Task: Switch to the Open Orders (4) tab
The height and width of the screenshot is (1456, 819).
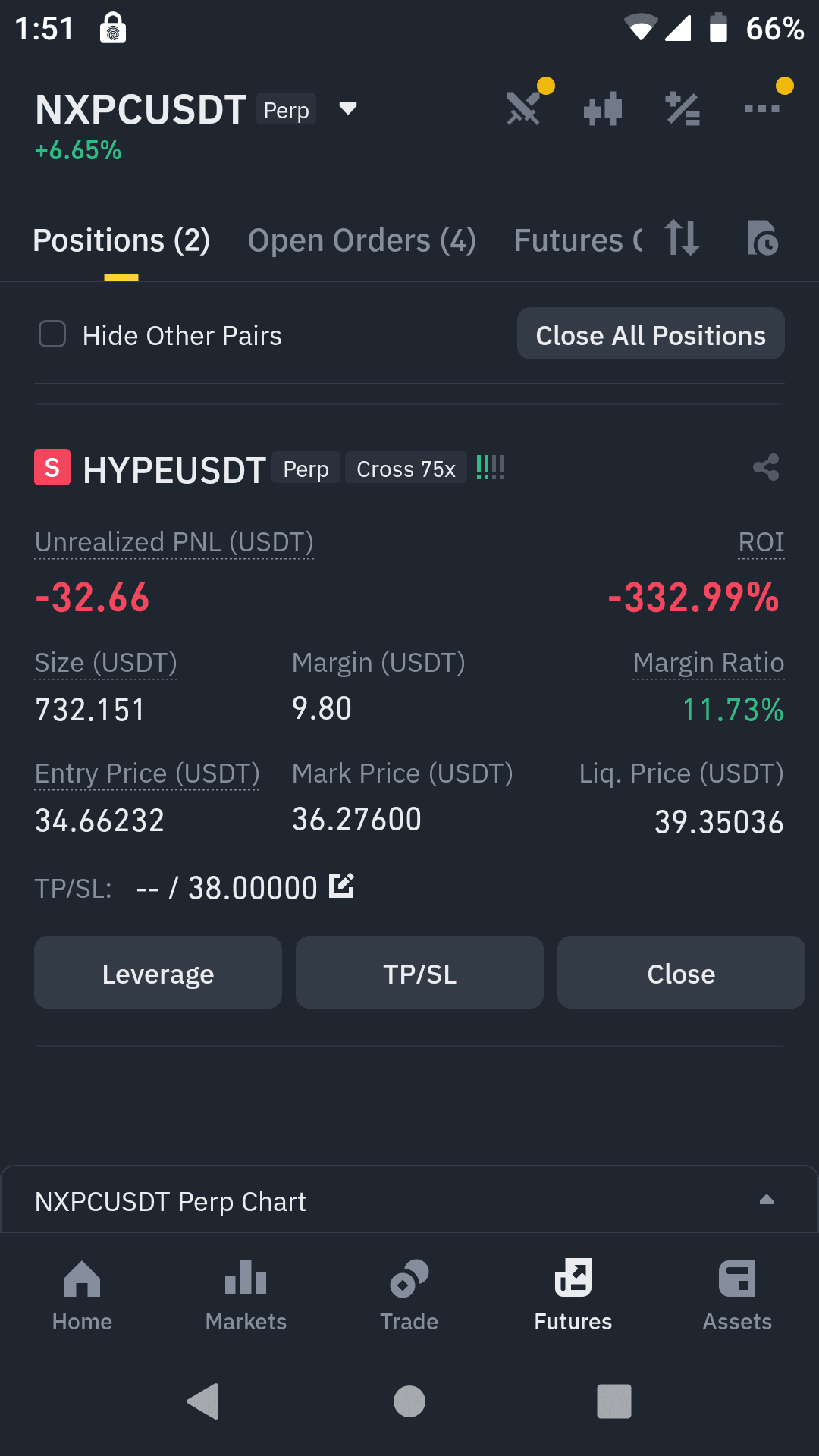Action: pyautogui.click(x=362, y=240)
